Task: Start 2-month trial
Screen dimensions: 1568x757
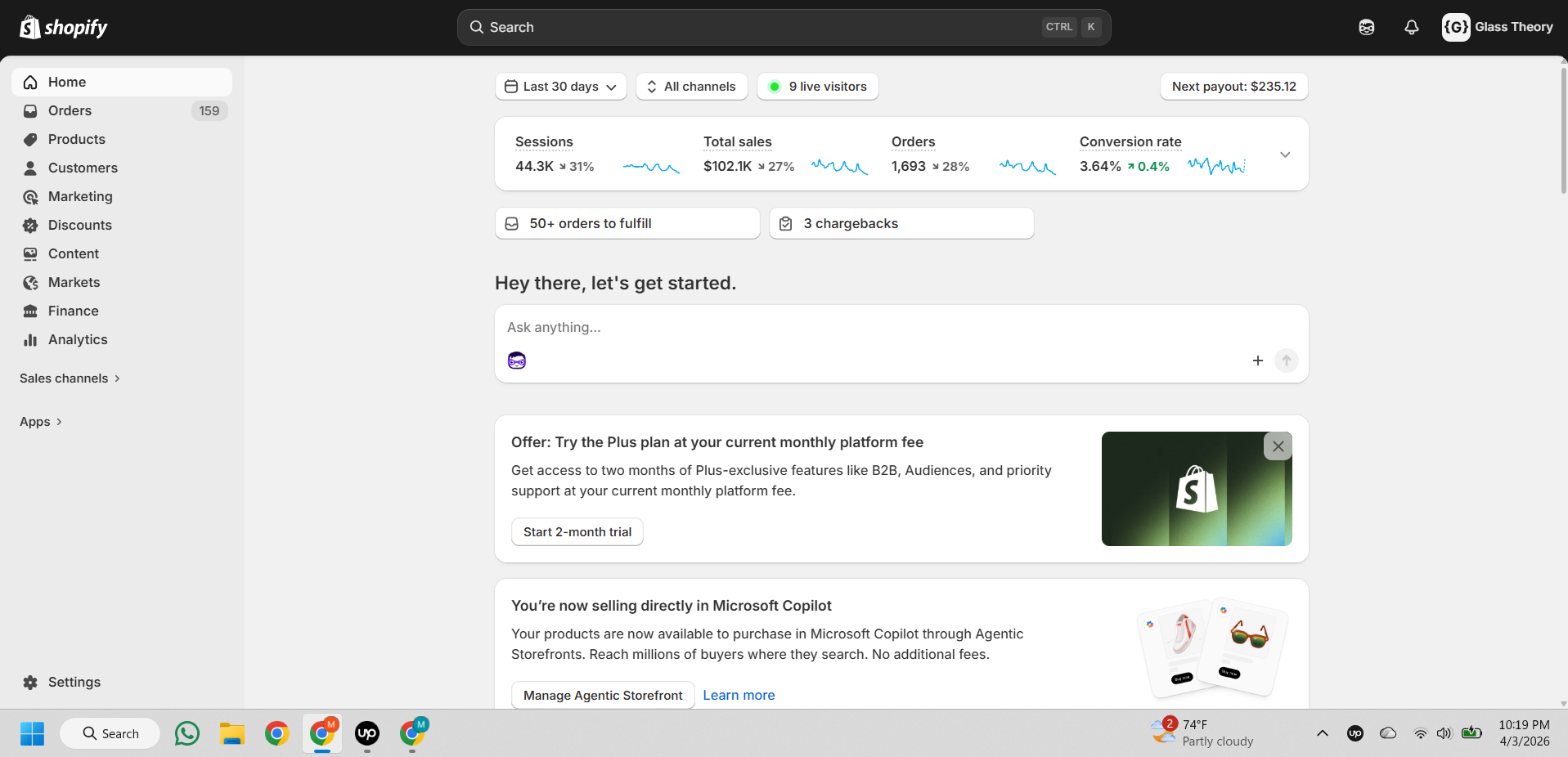Action: click(577, 531)
